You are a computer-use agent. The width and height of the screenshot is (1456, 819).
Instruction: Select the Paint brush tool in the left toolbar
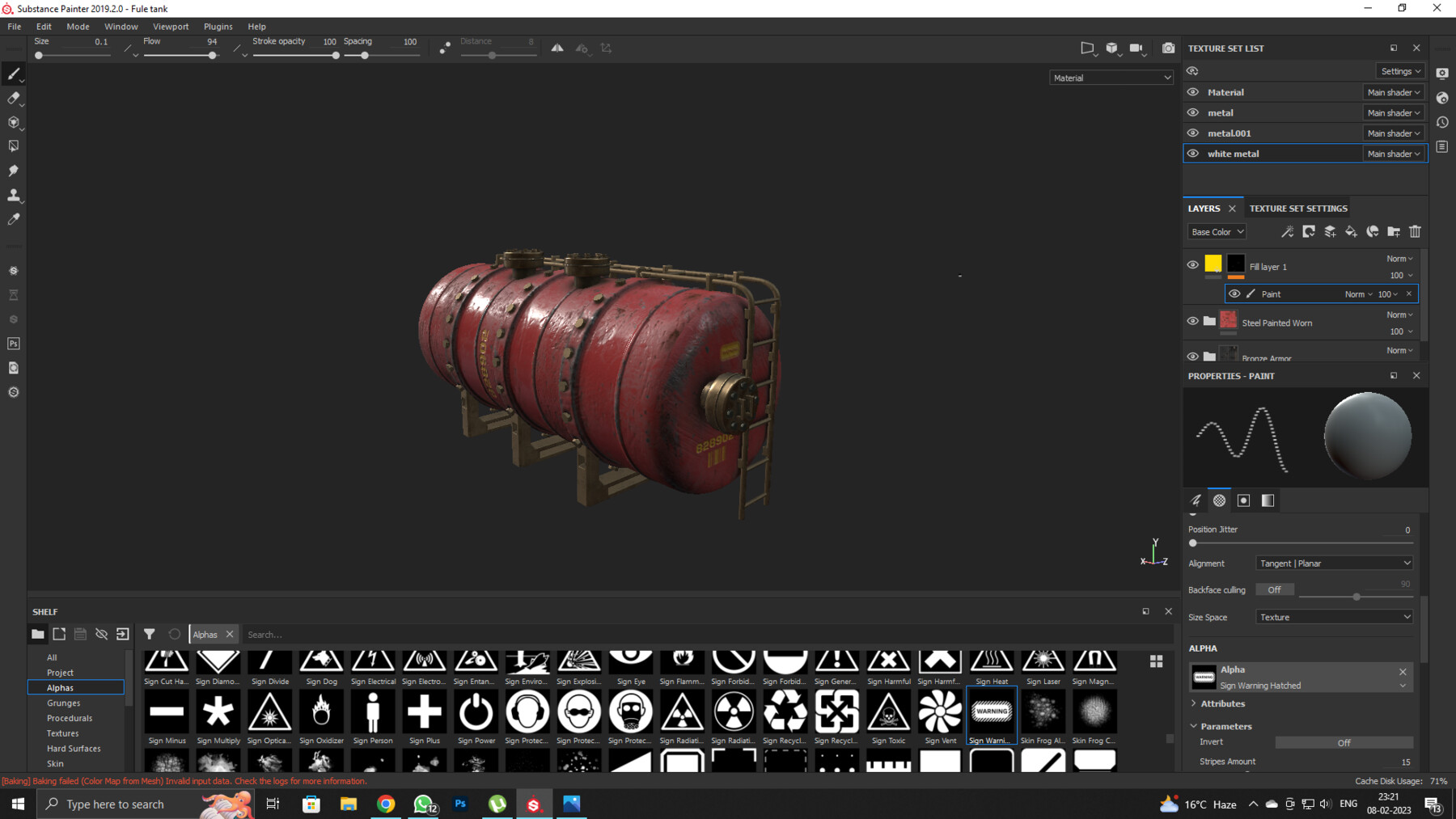[x=14, y=74]
